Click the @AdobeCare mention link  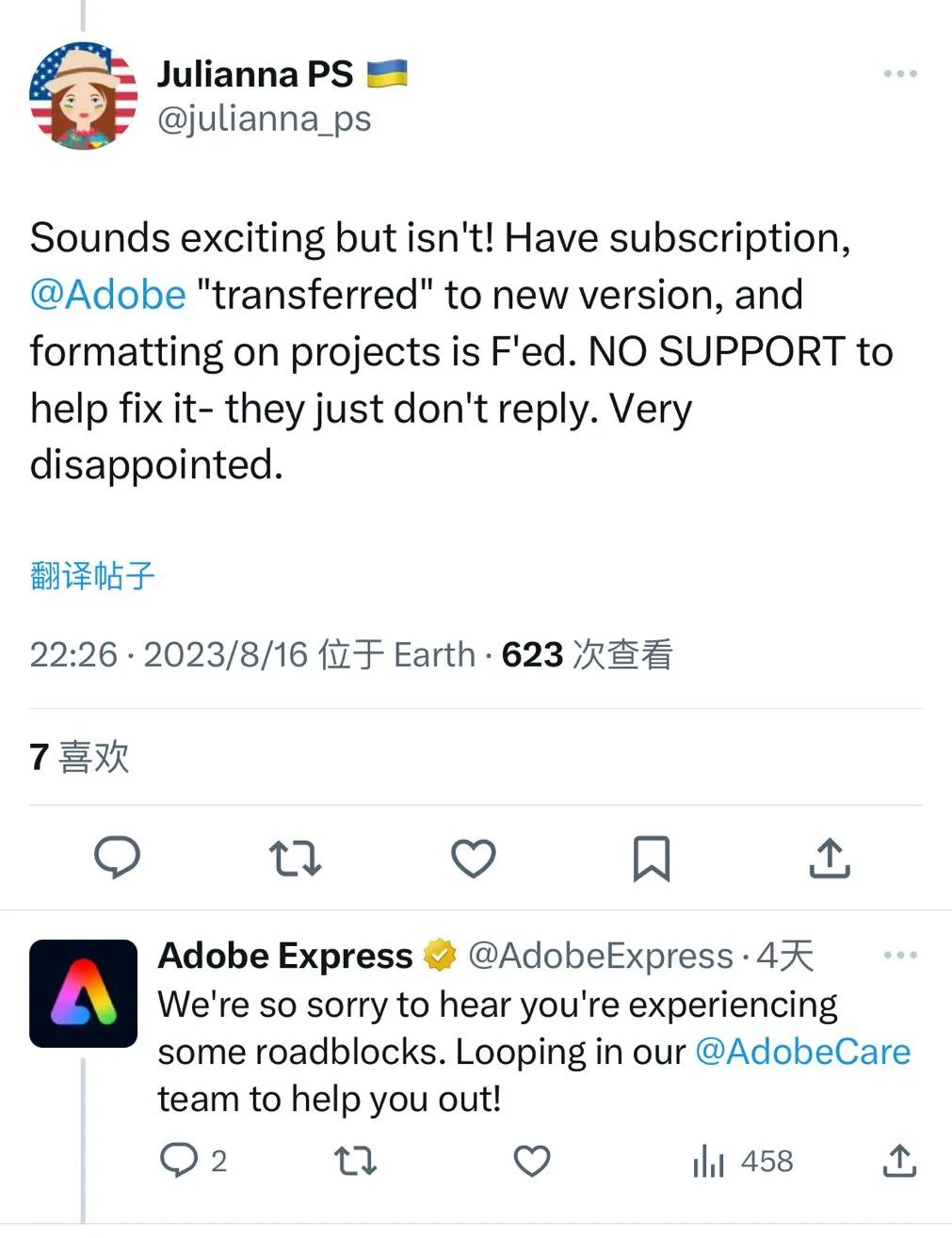[802, 1052]
